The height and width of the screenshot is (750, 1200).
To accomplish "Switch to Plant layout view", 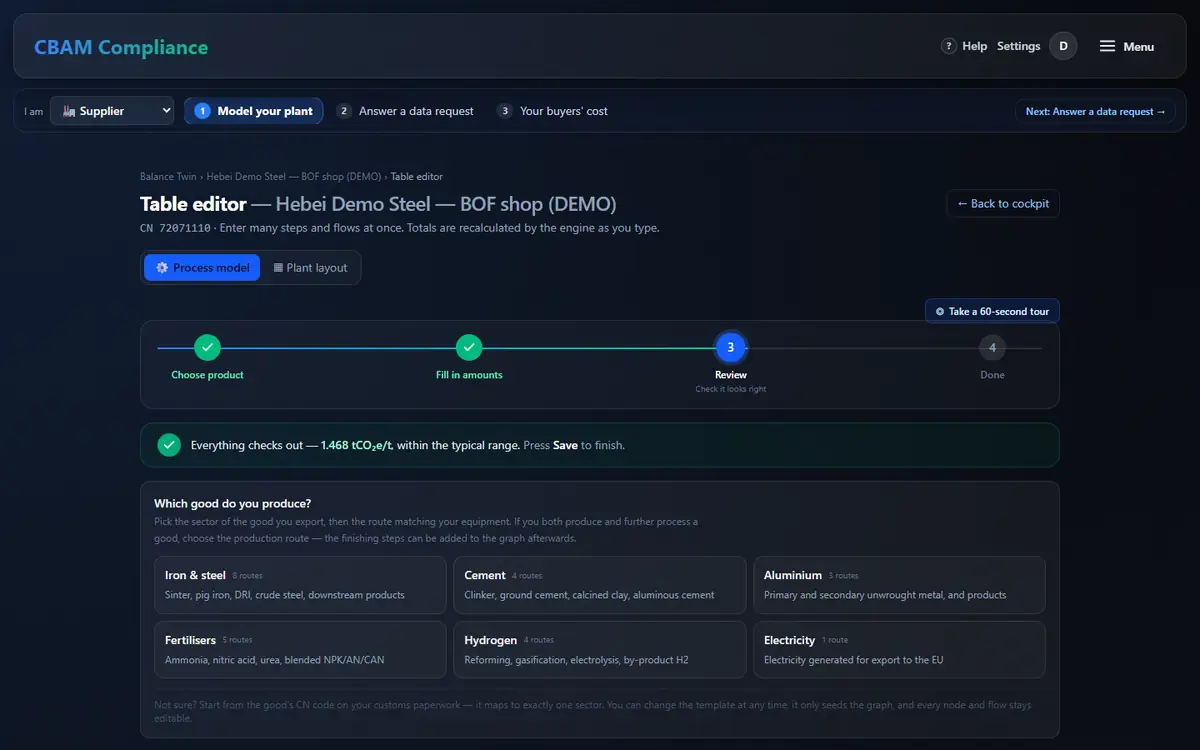I will [310, 268].
